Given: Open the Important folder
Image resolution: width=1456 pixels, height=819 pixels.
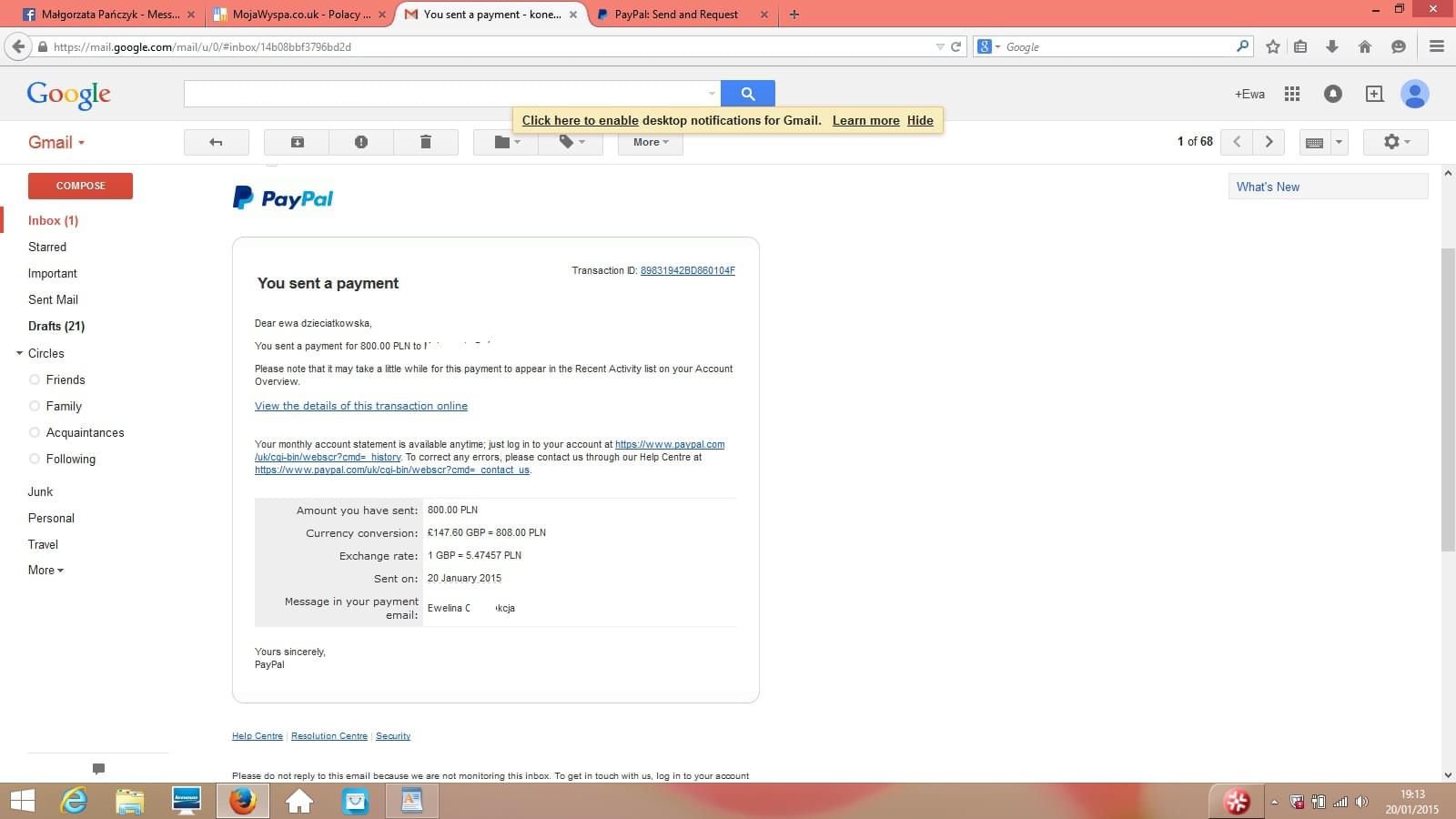Looking at the screenshot, I should pos(53,273).
